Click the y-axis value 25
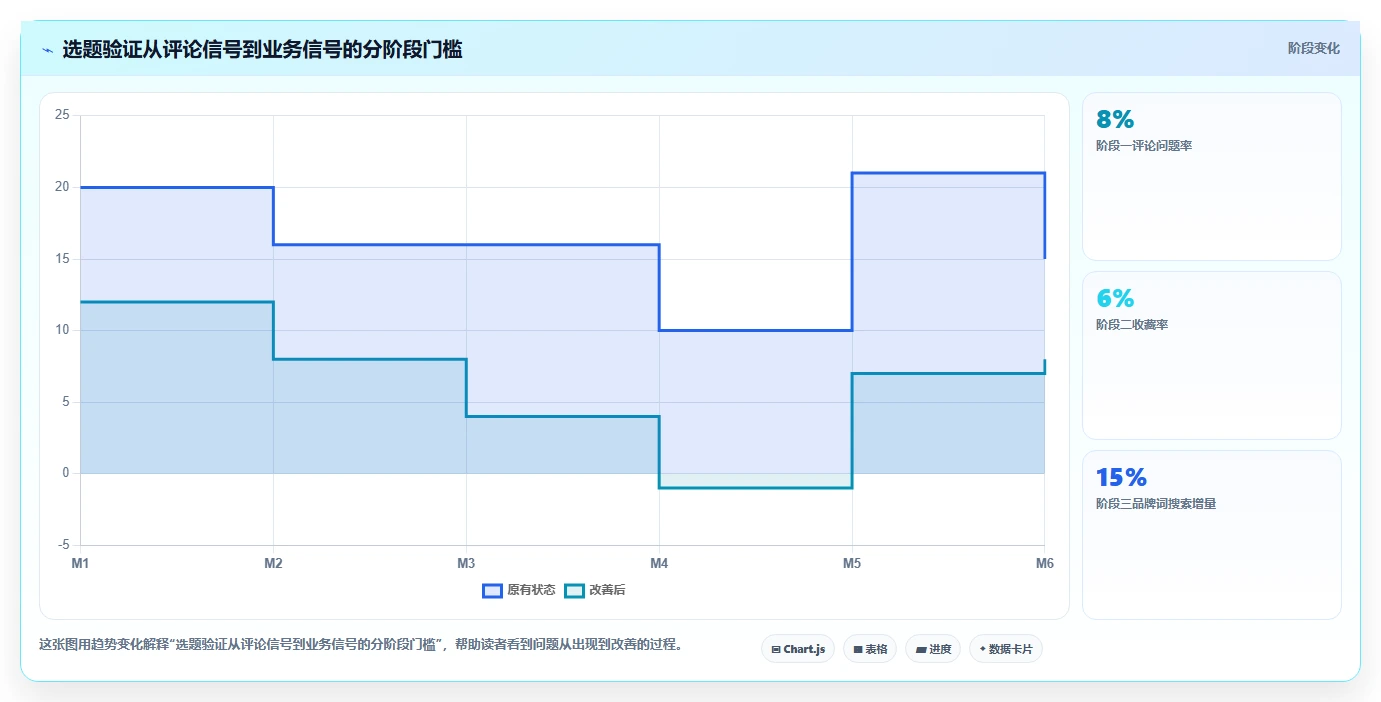Viewport: 1381px width, 702px height. tap(62, 116)
